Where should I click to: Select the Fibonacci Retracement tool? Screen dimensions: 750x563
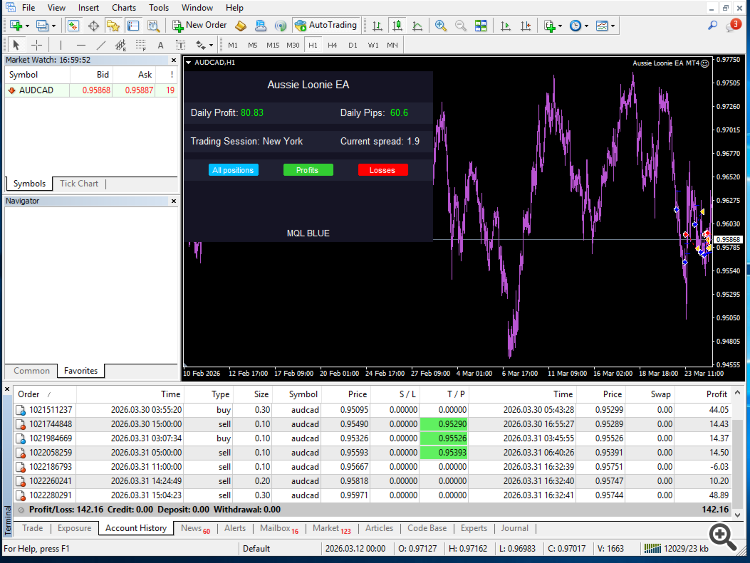click(141, 45)
